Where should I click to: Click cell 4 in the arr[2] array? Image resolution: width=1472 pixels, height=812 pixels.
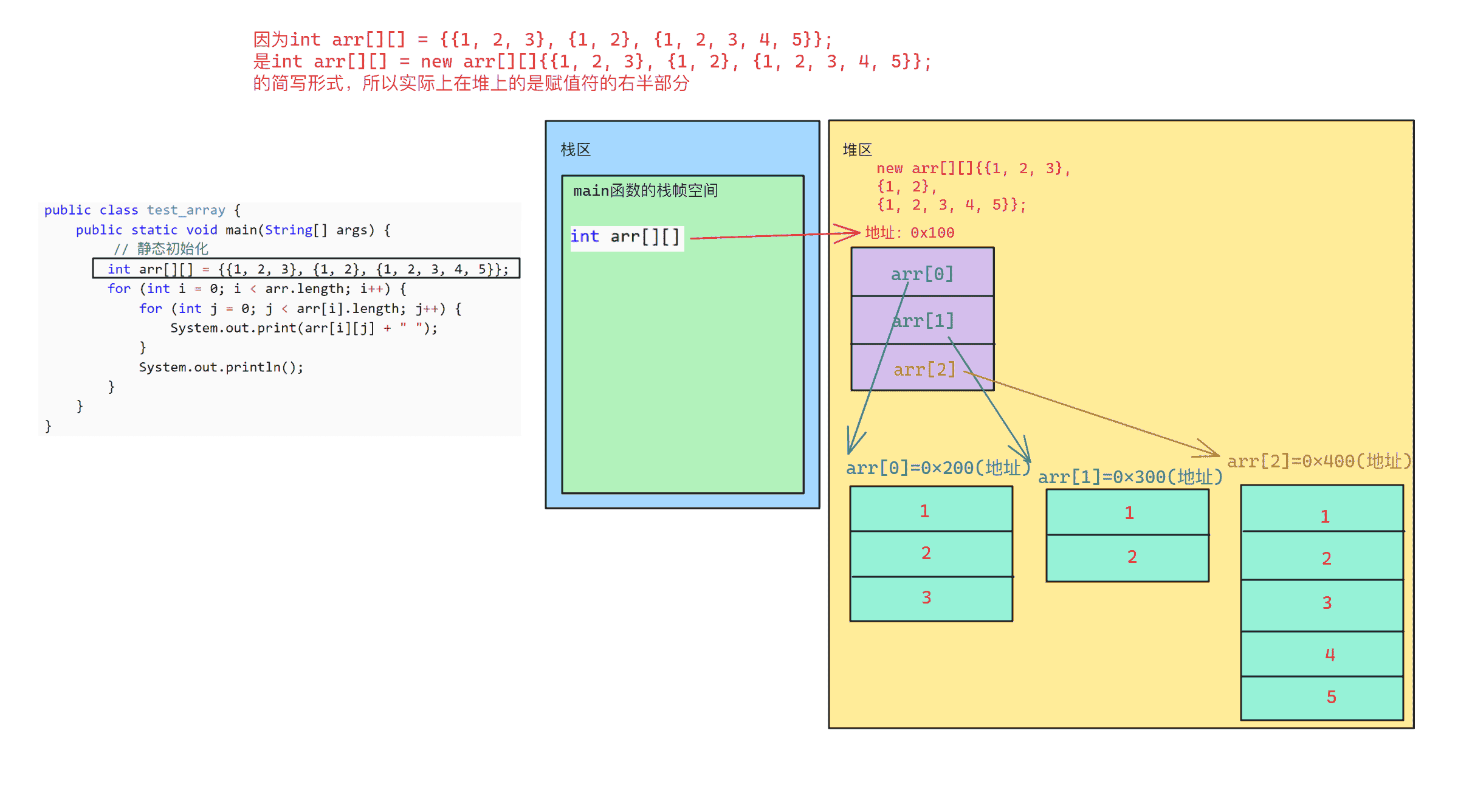pyautogui.click(x=1322, y=654)
